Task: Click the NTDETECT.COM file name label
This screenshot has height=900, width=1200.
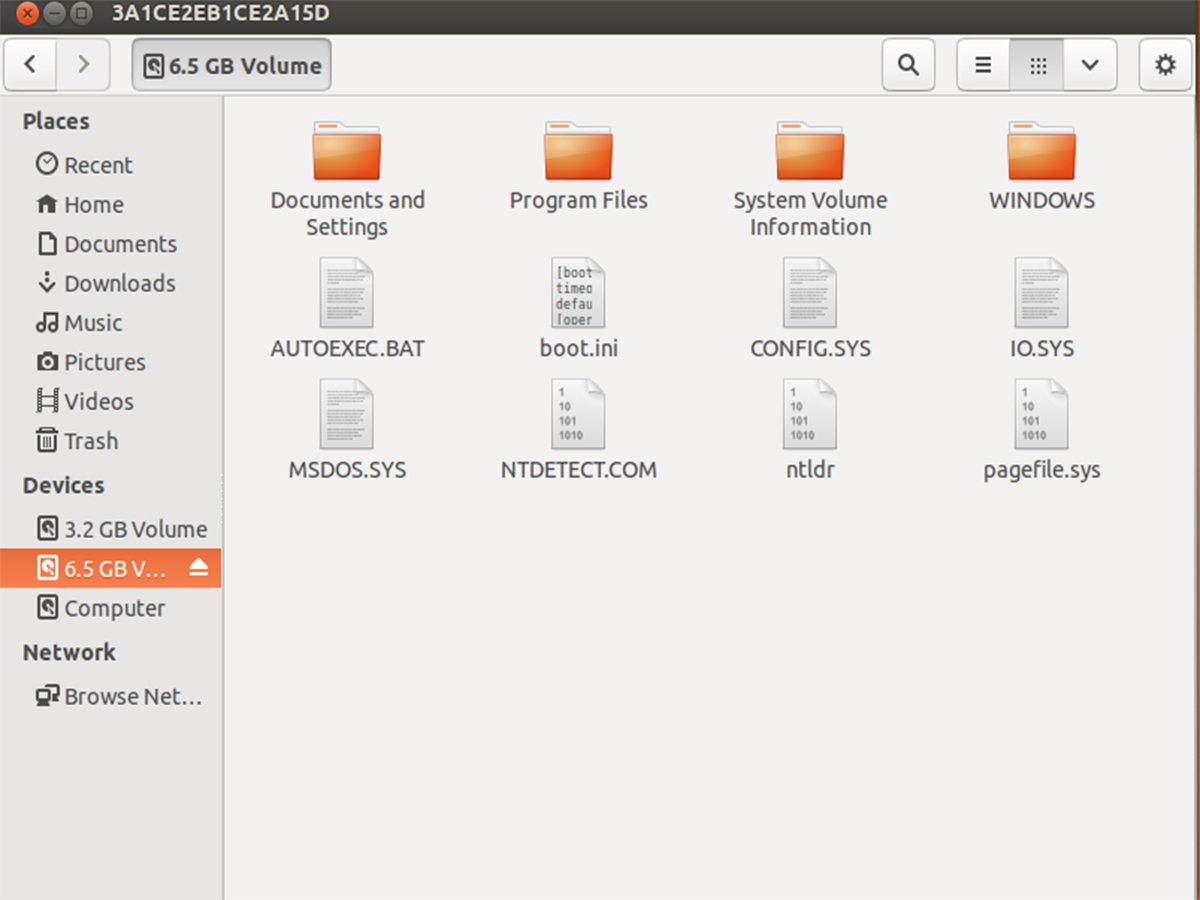Action: point(579,469)
